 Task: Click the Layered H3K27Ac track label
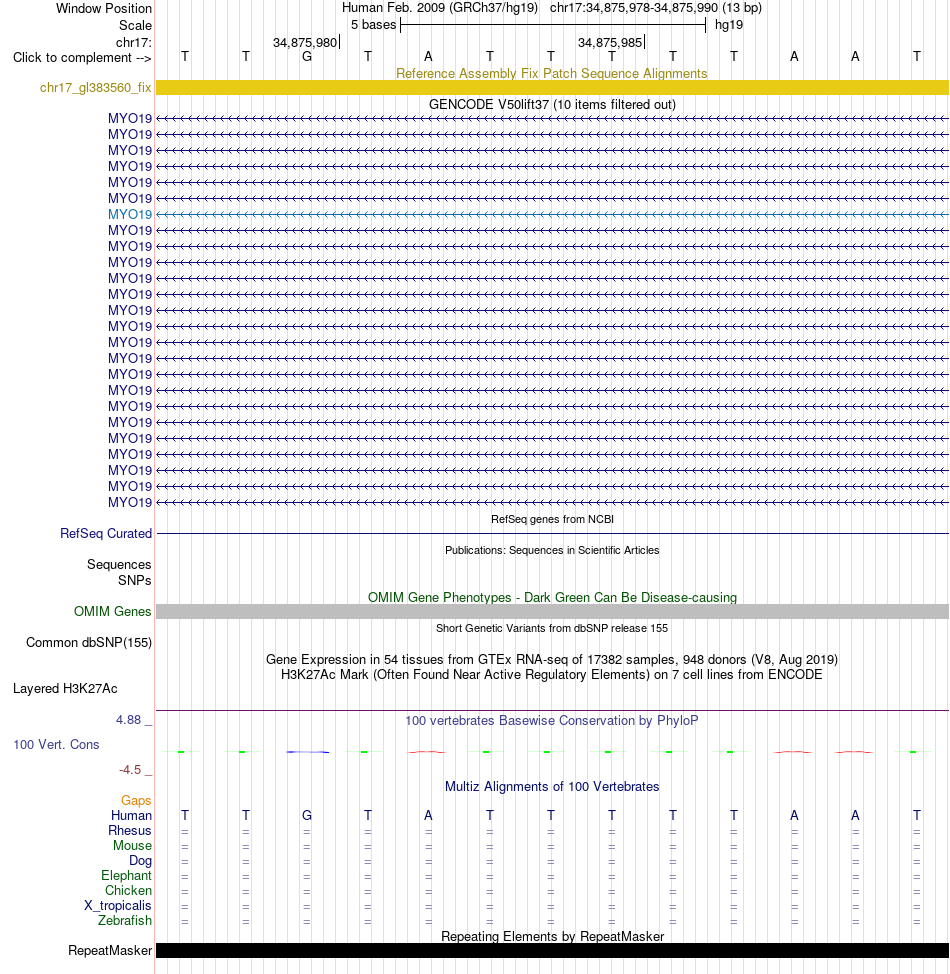pyautogui.click(x=65, y=688)
